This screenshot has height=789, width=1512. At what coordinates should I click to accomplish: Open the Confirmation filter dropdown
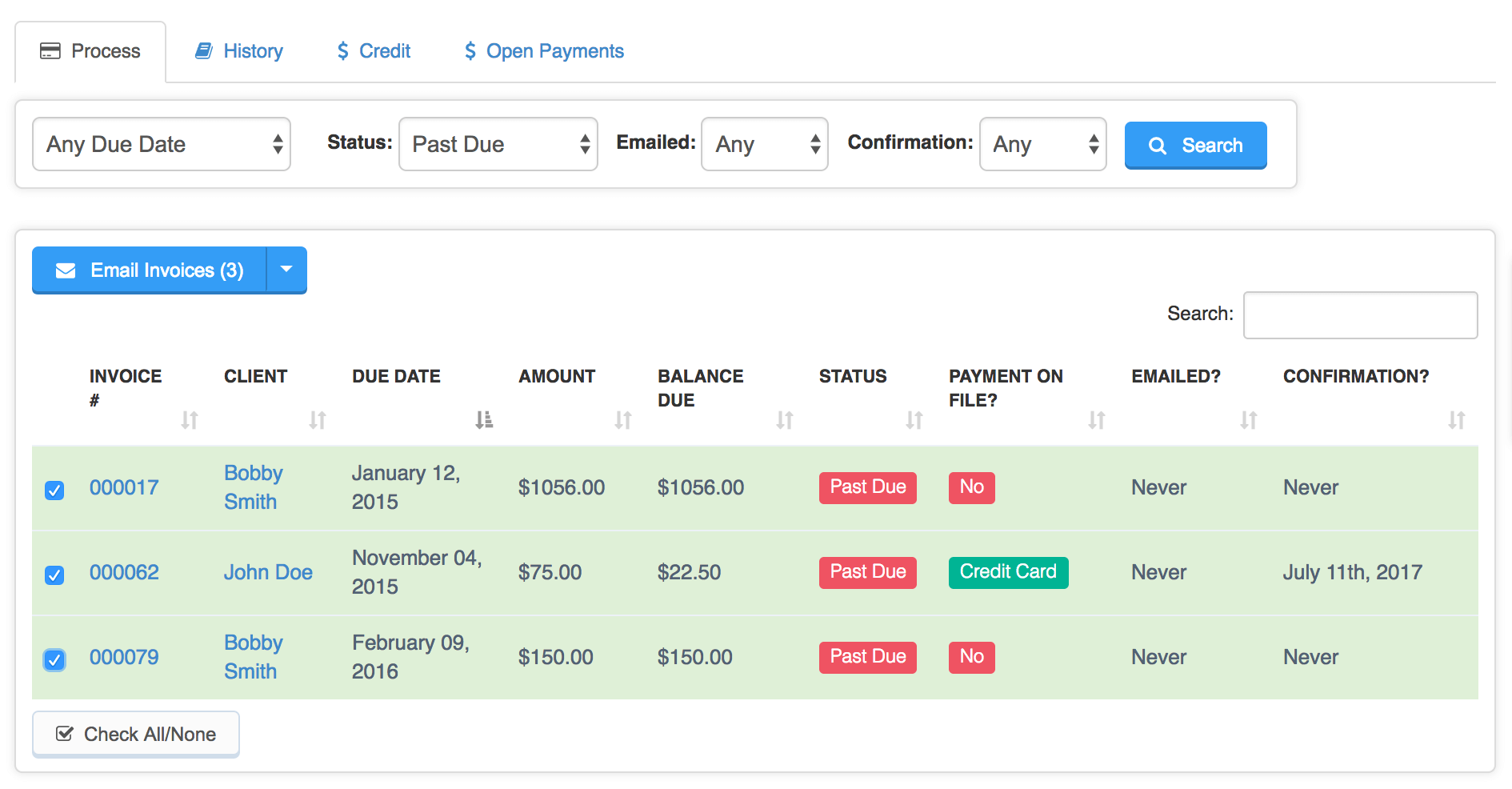(x=1043, y=144)
